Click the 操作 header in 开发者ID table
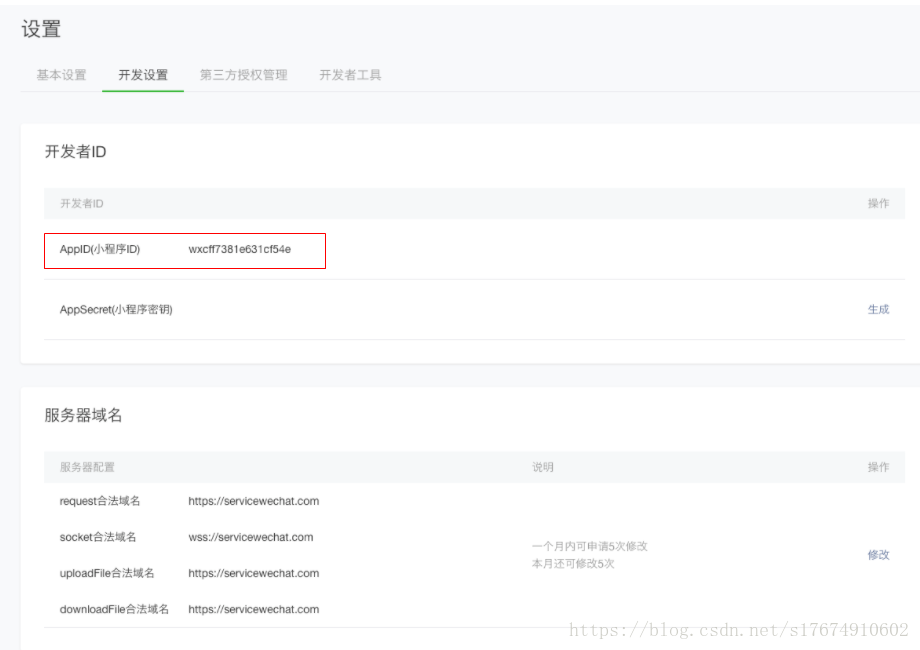 878,204
